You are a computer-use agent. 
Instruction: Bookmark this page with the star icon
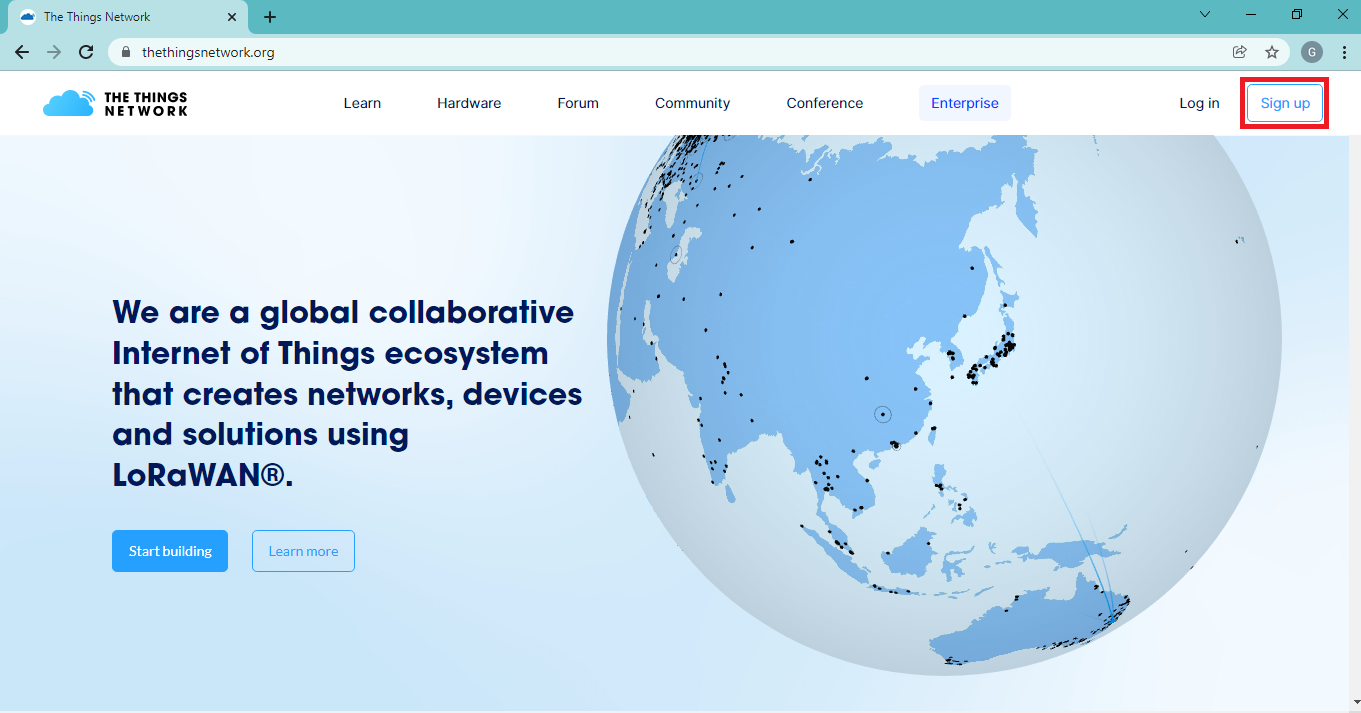1272,52
